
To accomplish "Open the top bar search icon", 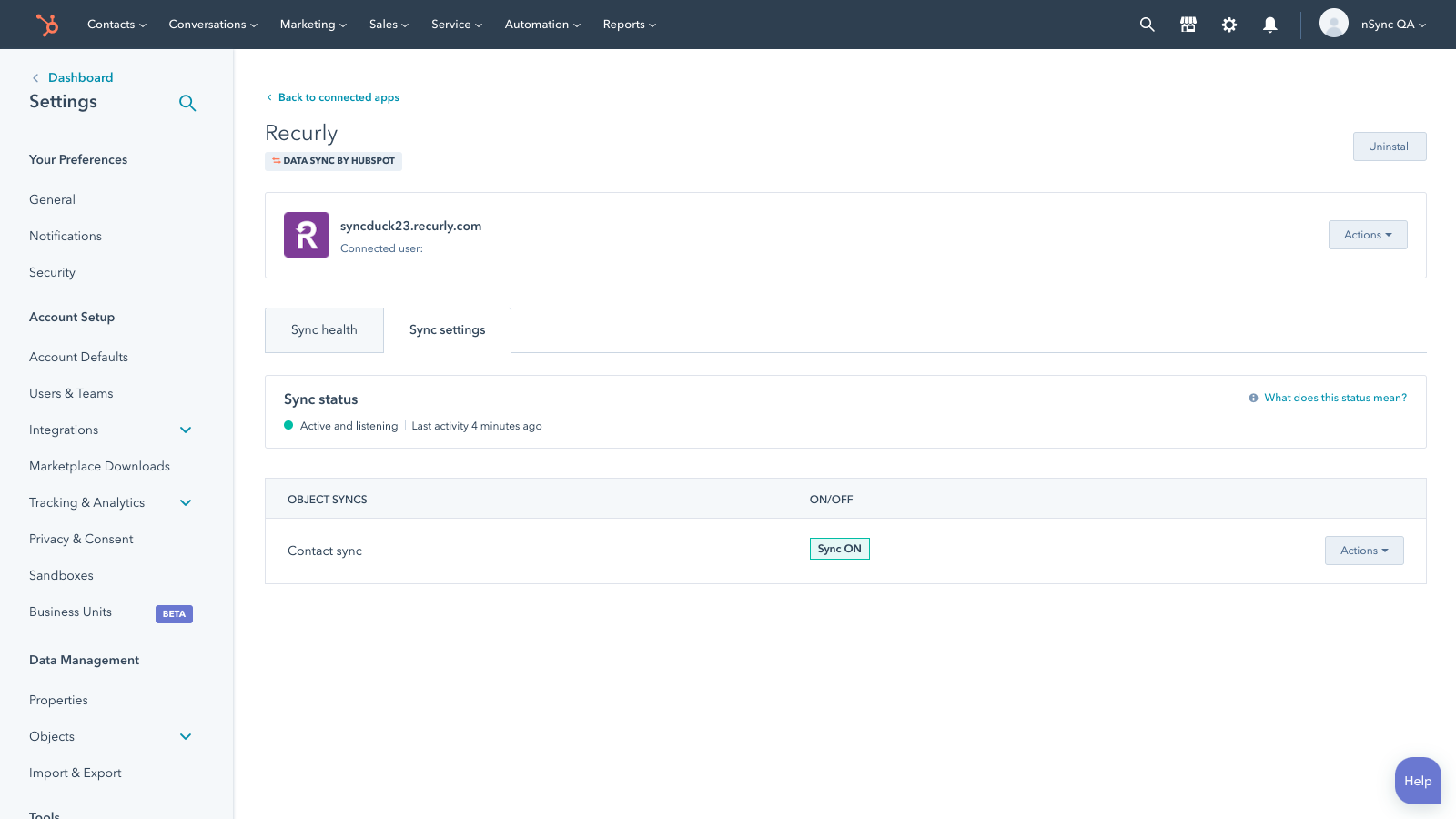I will pyautogui.click(x=1147, y=25).
